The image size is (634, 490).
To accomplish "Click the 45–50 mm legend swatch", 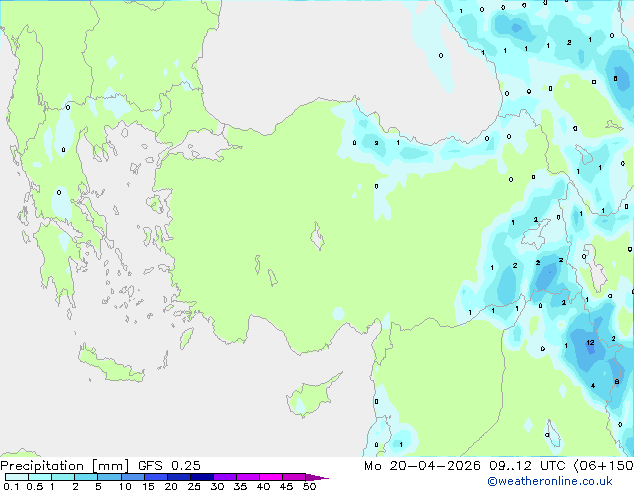I will coord(294,477).
